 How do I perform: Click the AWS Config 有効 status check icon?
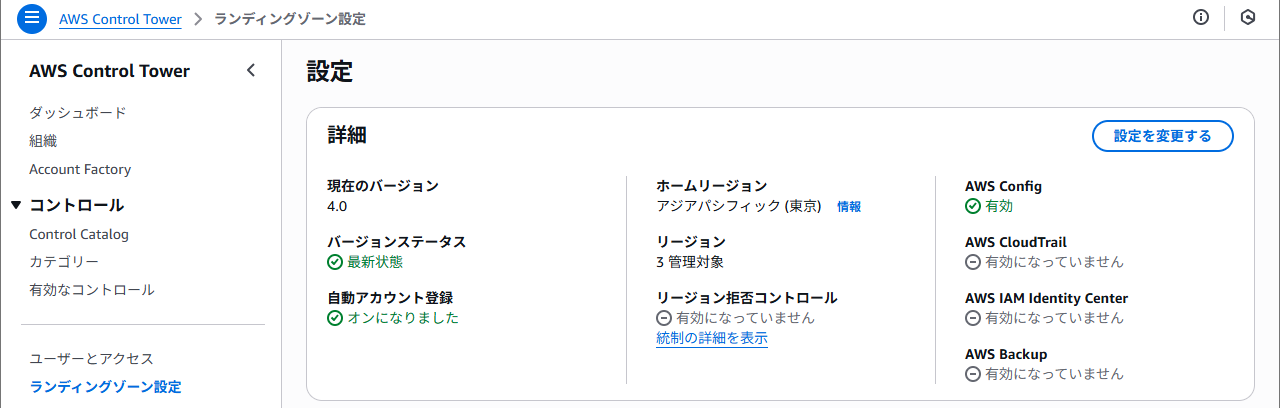(x=973, y=206)
